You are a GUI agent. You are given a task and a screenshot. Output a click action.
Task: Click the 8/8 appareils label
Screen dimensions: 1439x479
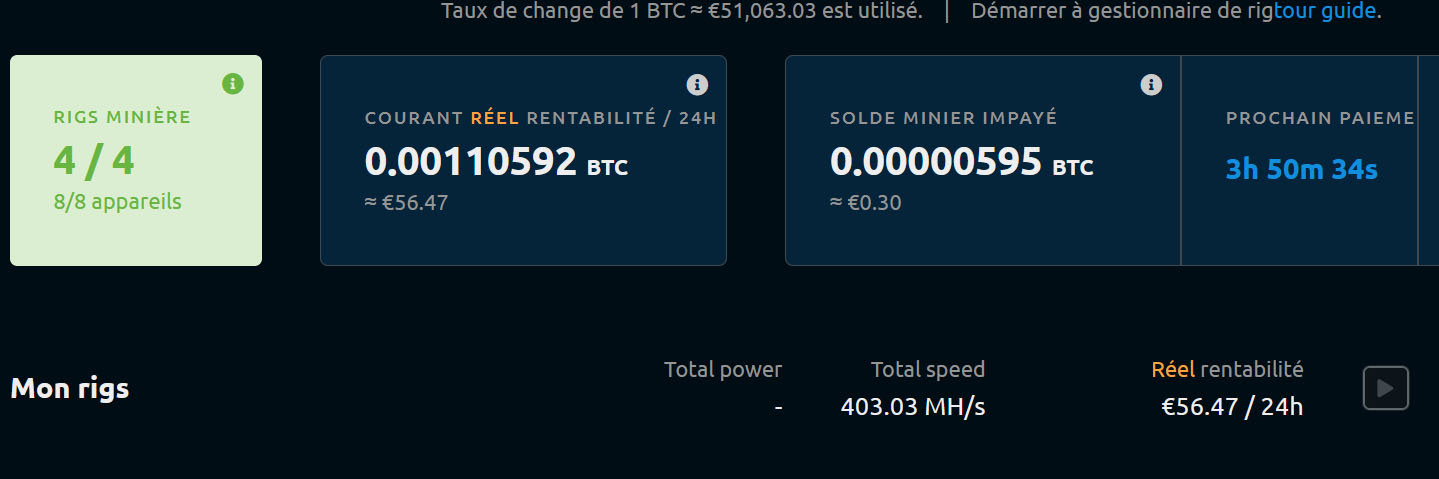pyautogui.click(x=118, y=201)
